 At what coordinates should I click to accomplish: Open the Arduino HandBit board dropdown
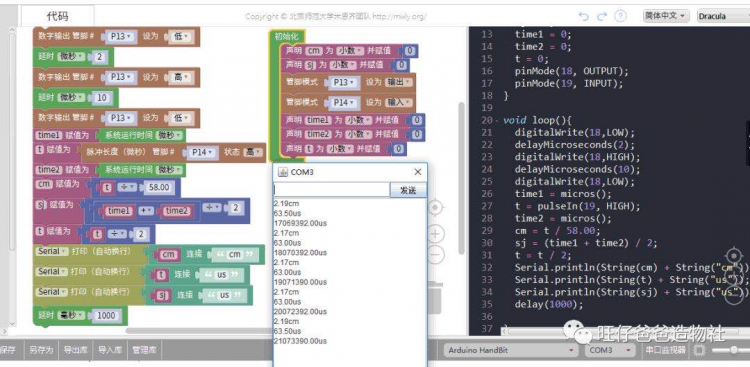click(x=510, y=350)
